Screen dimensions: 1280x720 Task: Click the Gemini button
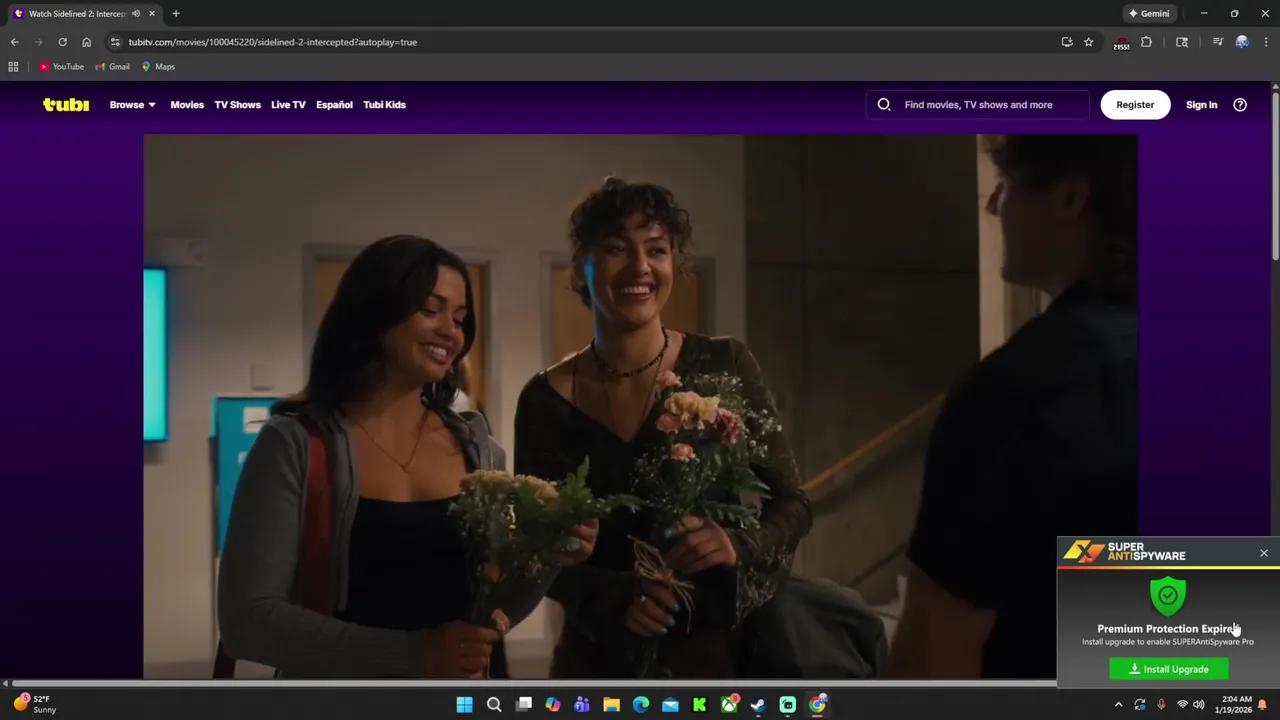click(1149, 14)
